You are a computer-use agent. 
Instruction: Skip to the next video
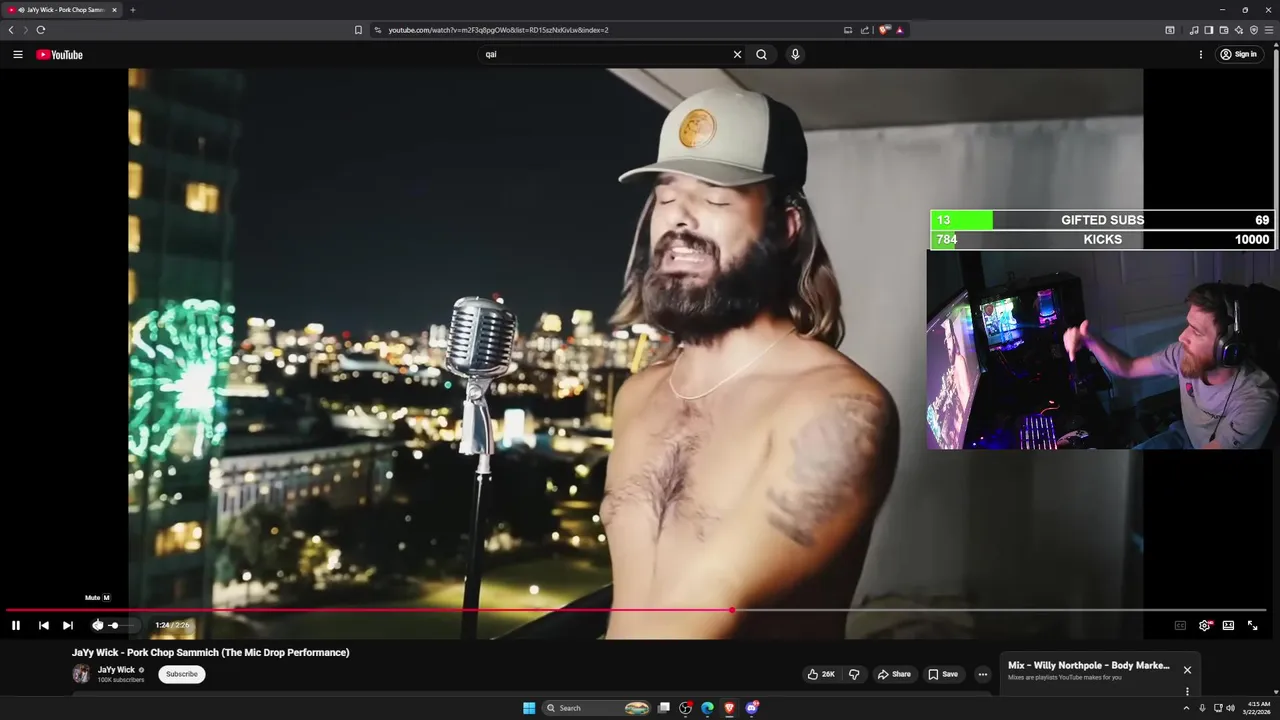point(67,625)
